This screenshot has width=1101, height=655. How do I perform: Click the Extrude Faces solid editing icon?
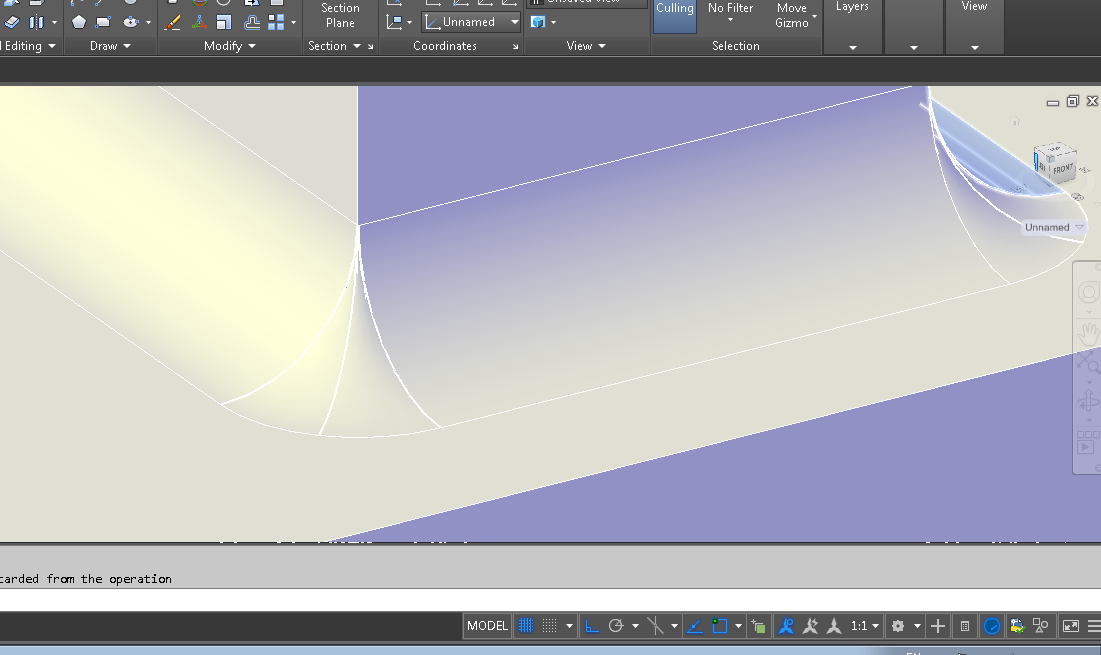tap(12, 22)
